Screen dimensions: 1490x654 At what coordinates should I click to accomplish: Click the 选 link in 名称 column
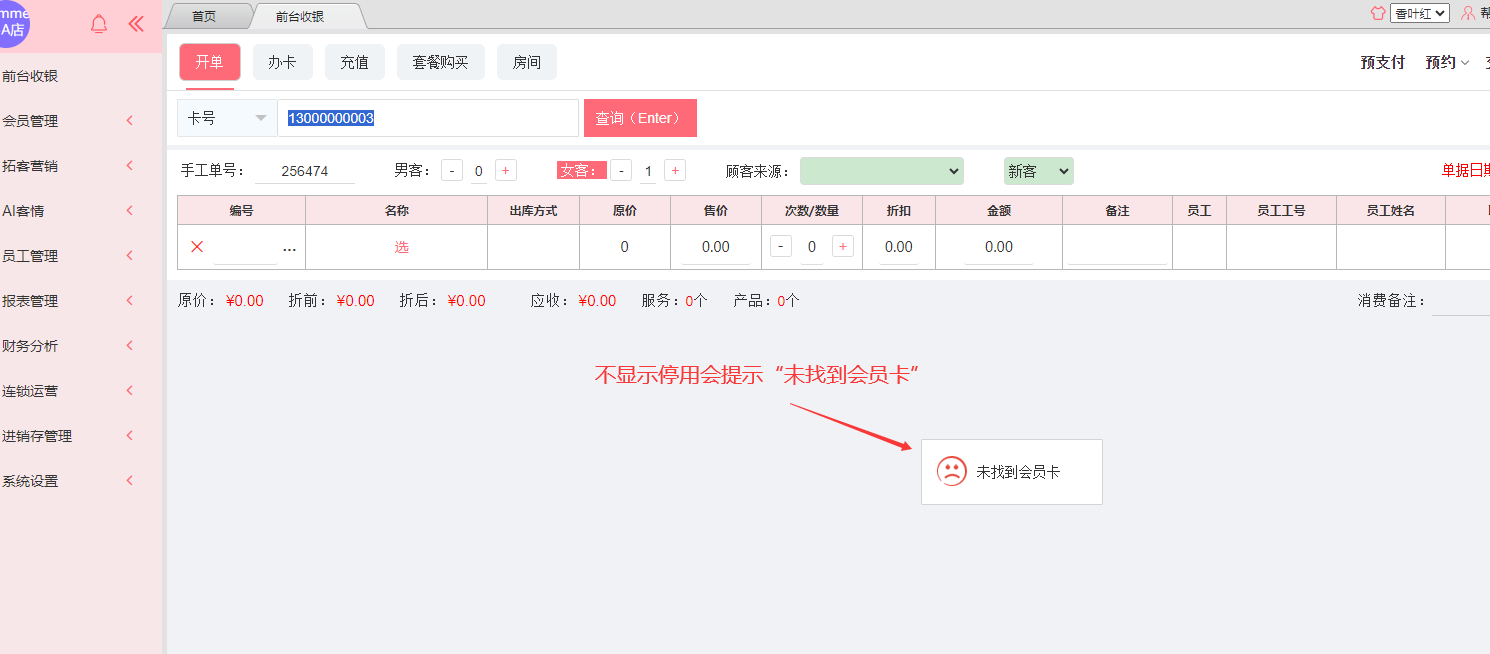[401, 247]
